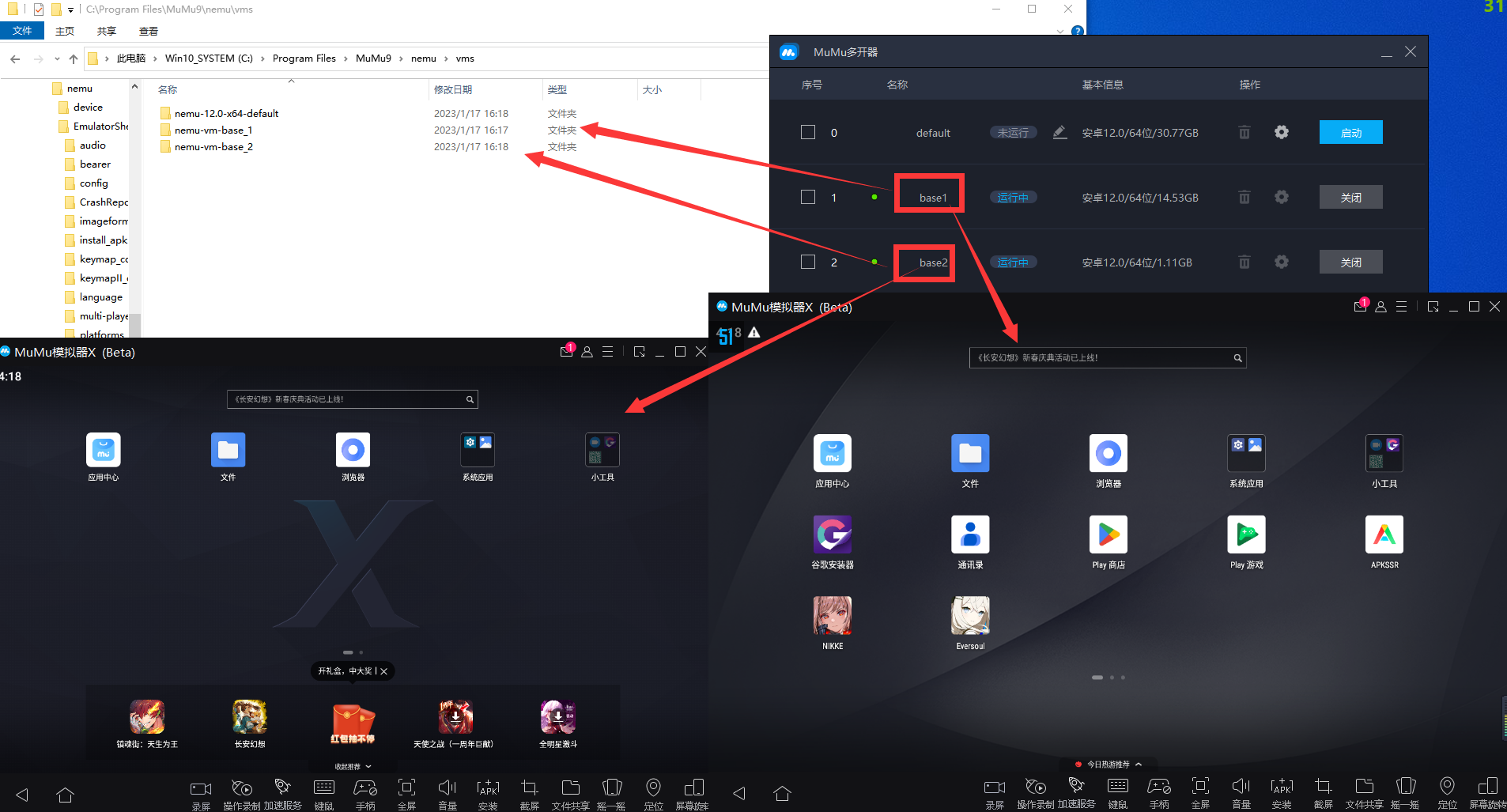Open hamburger menu in left emulator title bar
The image size is (1507, 812).
pos(608,352)
